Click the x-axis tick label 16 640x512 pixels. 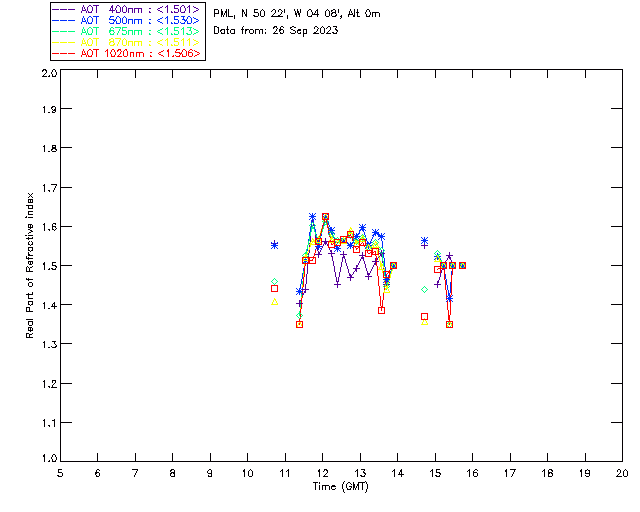pyautogui.click(x=472, y=473)
